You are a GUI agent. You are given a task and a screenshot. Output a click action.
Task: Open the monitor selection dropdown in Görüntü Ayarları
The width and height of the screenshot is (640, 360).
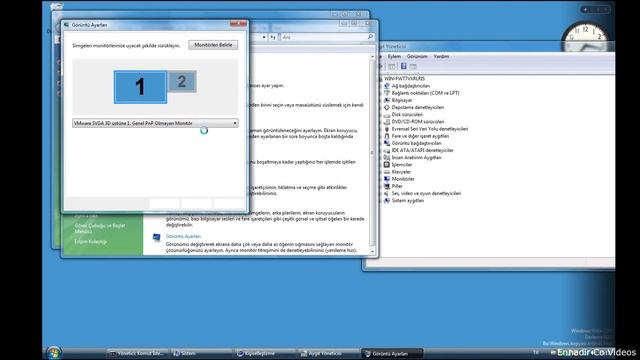(x=155, y=123)
